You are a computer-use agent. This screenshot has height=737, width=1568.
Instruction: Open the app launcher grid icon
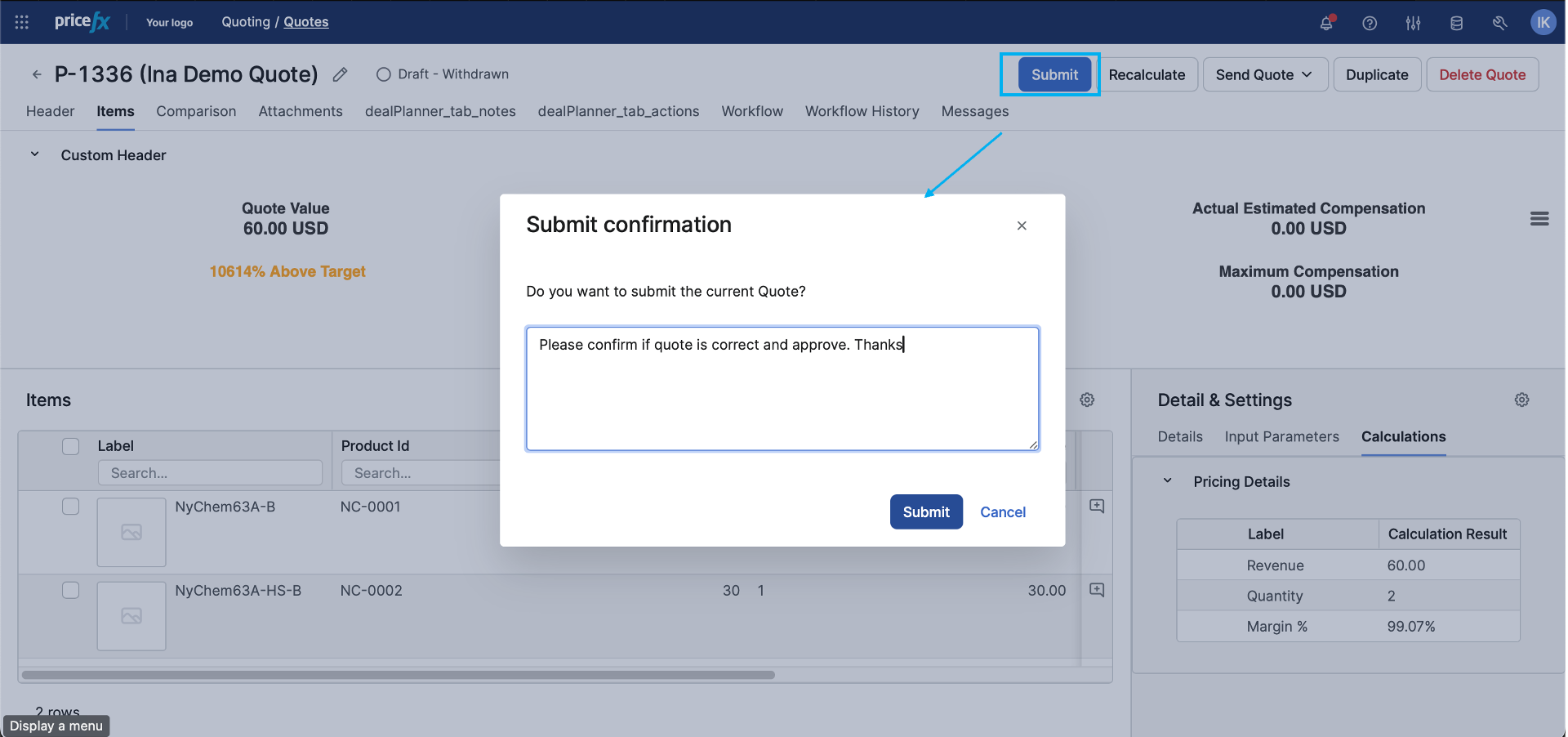tap(22, 22)
